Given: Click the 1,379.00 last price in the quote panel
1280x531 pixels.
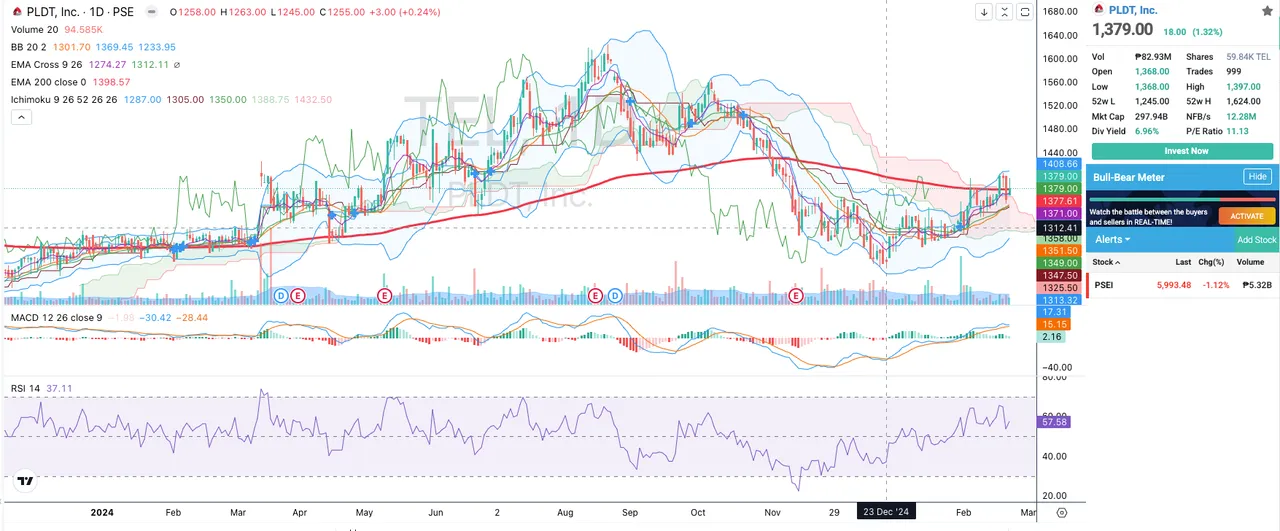Looking at the screenshot, I should [x=1122, y=30].
